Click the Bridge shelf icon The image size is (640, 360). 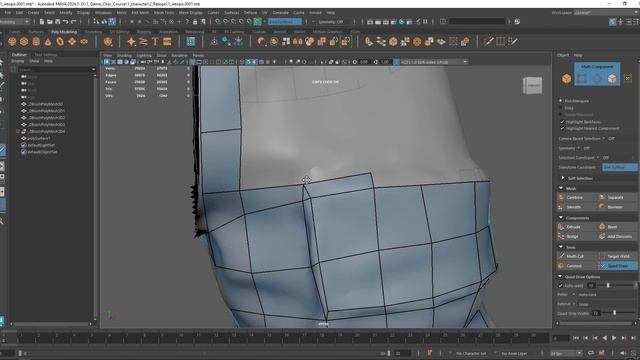pos(381,42)
